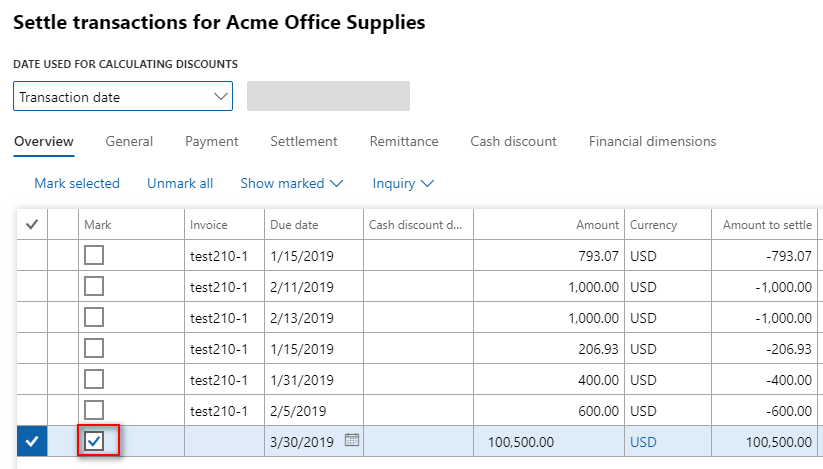Click the Amount to settle column header
The height and width of the screenshot is (469, 823).
pos(767,225)
